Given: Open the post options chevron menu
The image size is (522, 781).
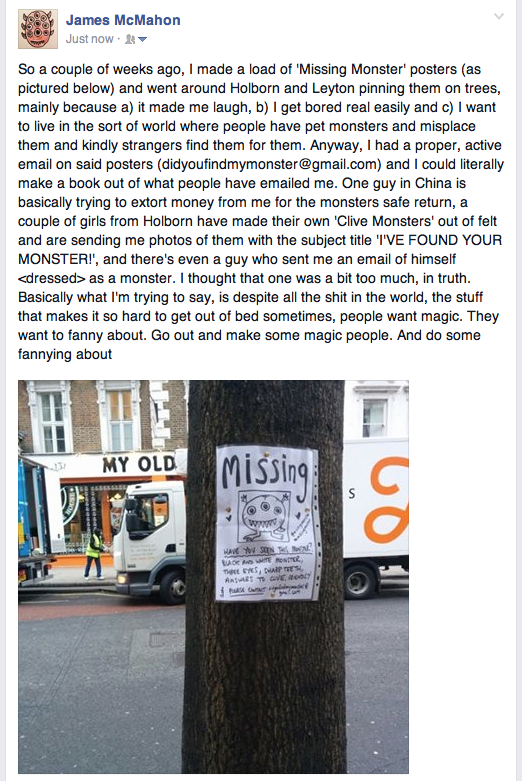Looking at the screenshot, I should point(499,16).
